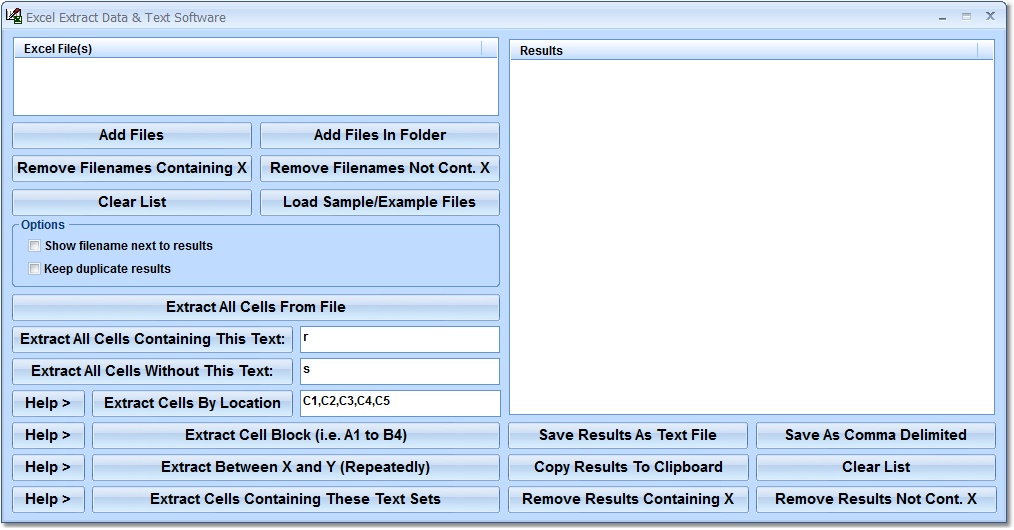Open Help for Extract Cells Containing Text Sets
1014x530 pixels.
pyautogui.click(x=49, y=499)
